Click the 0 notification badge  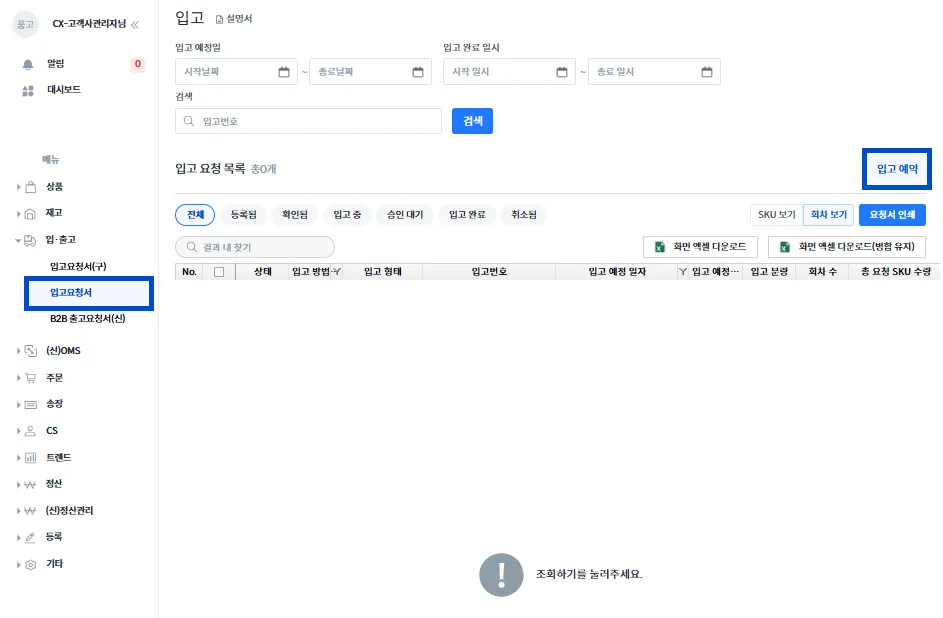(x=138, y=64)
